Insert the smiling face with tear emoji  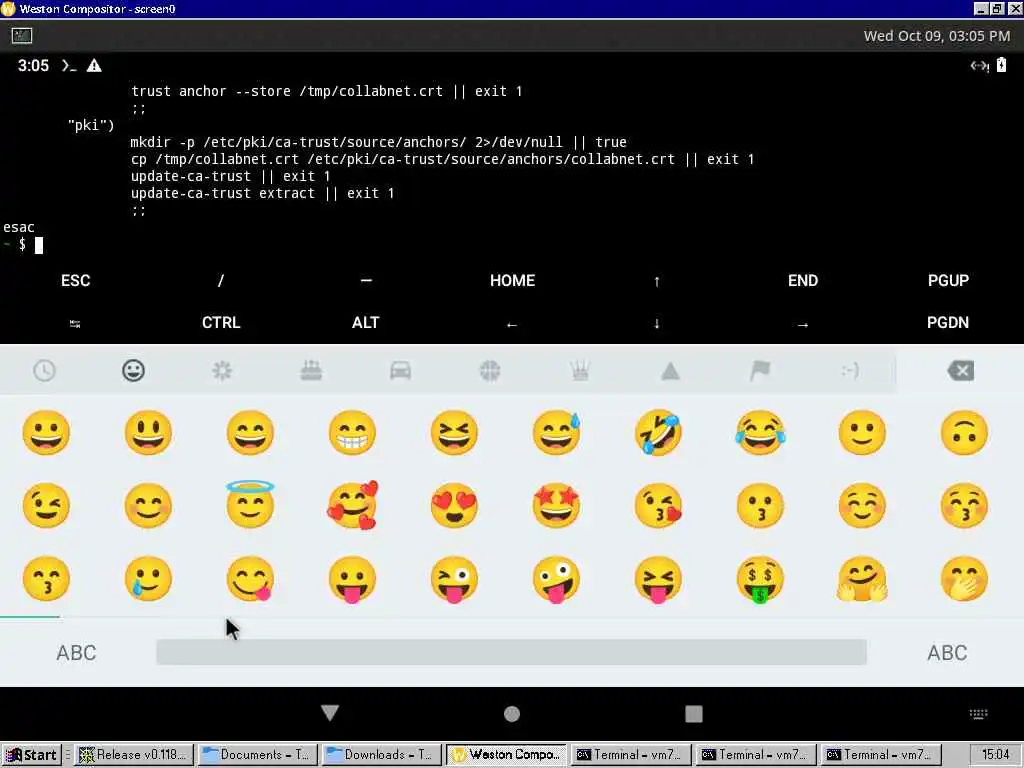(148, 579)
